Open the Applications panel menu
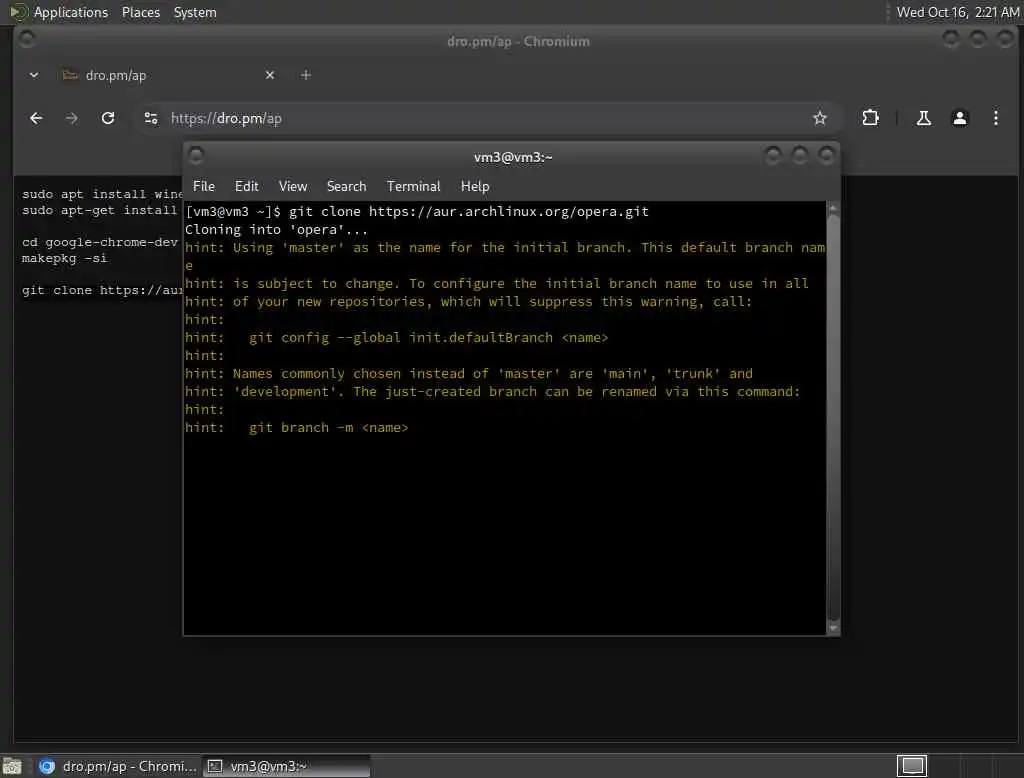Viewport: 1024px width, 778px height. tap(71, 12)
